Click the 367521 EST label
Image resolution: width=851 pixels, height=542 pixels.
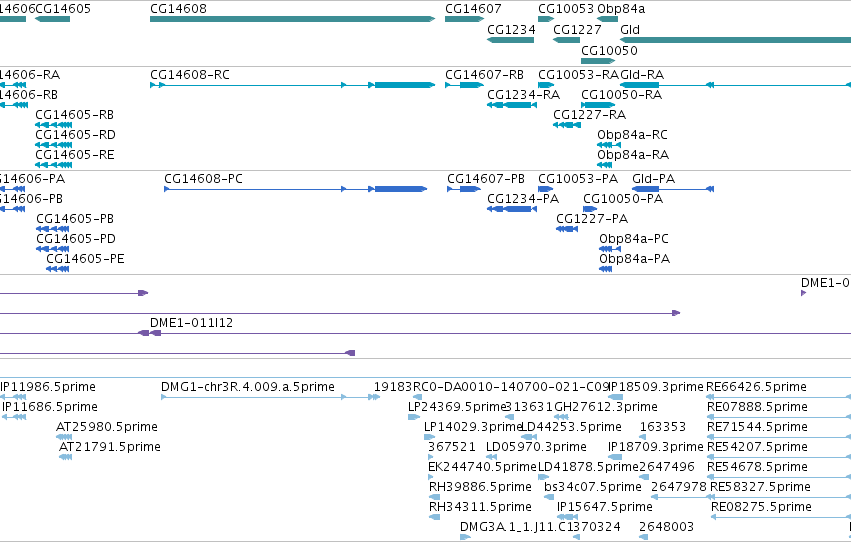coord(452,447)
